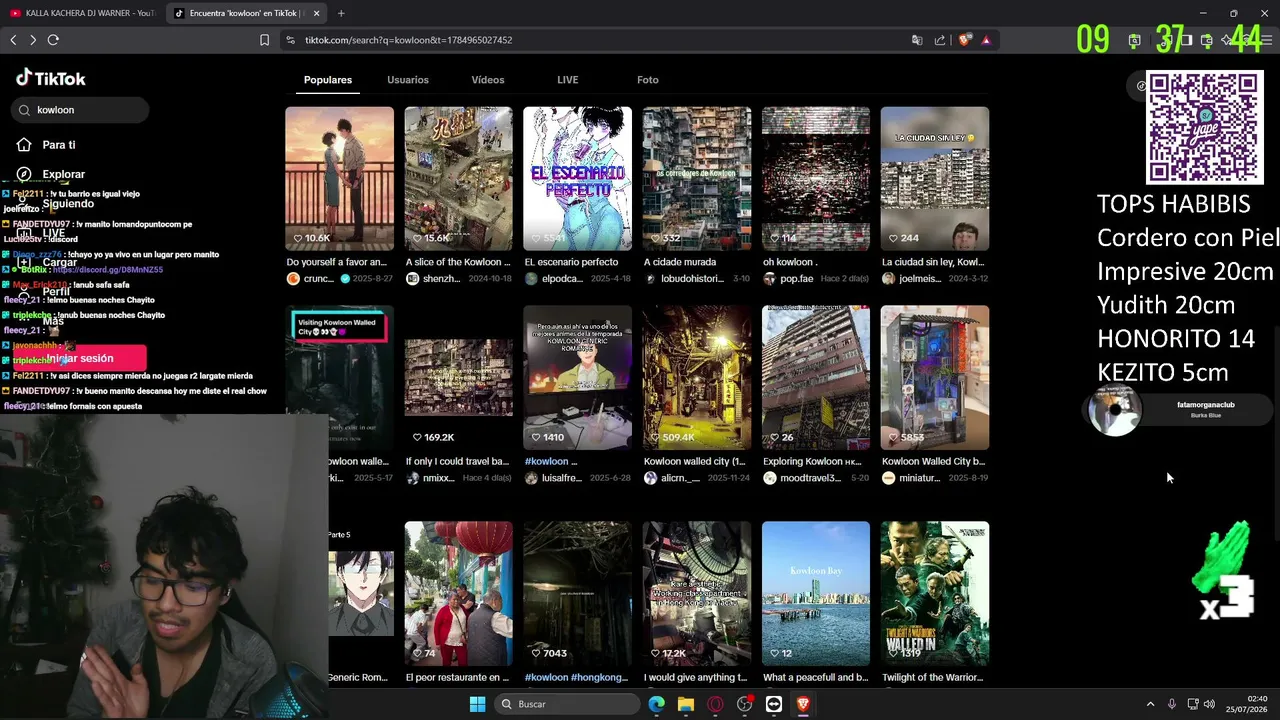Click the microphone icon in system tray
1280x720 pixels.
(1171, 704)
